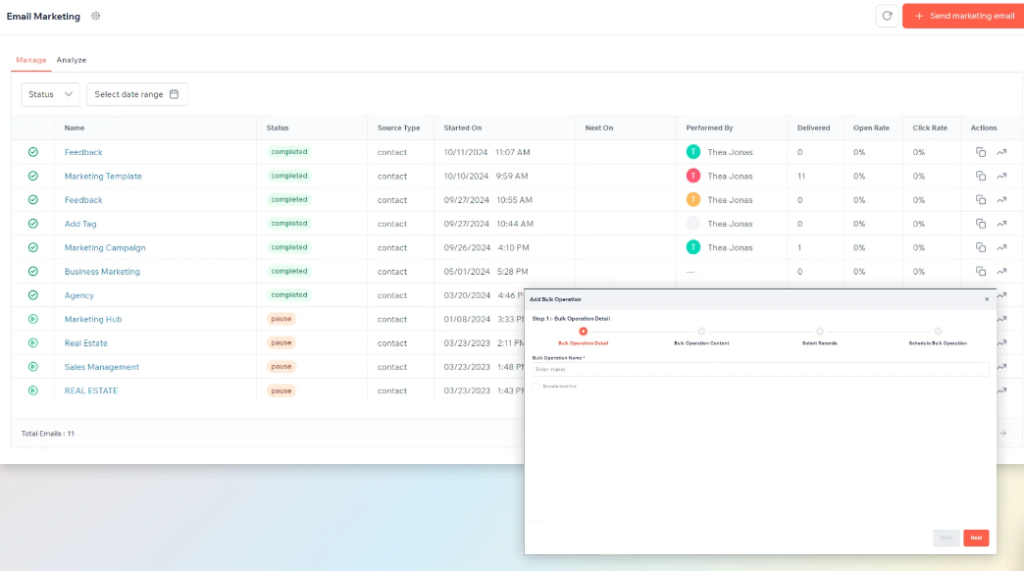Open analytics trend icon for Marketing Campaign row
Screen dimensions: 1024x571
tap(1002, 248)
